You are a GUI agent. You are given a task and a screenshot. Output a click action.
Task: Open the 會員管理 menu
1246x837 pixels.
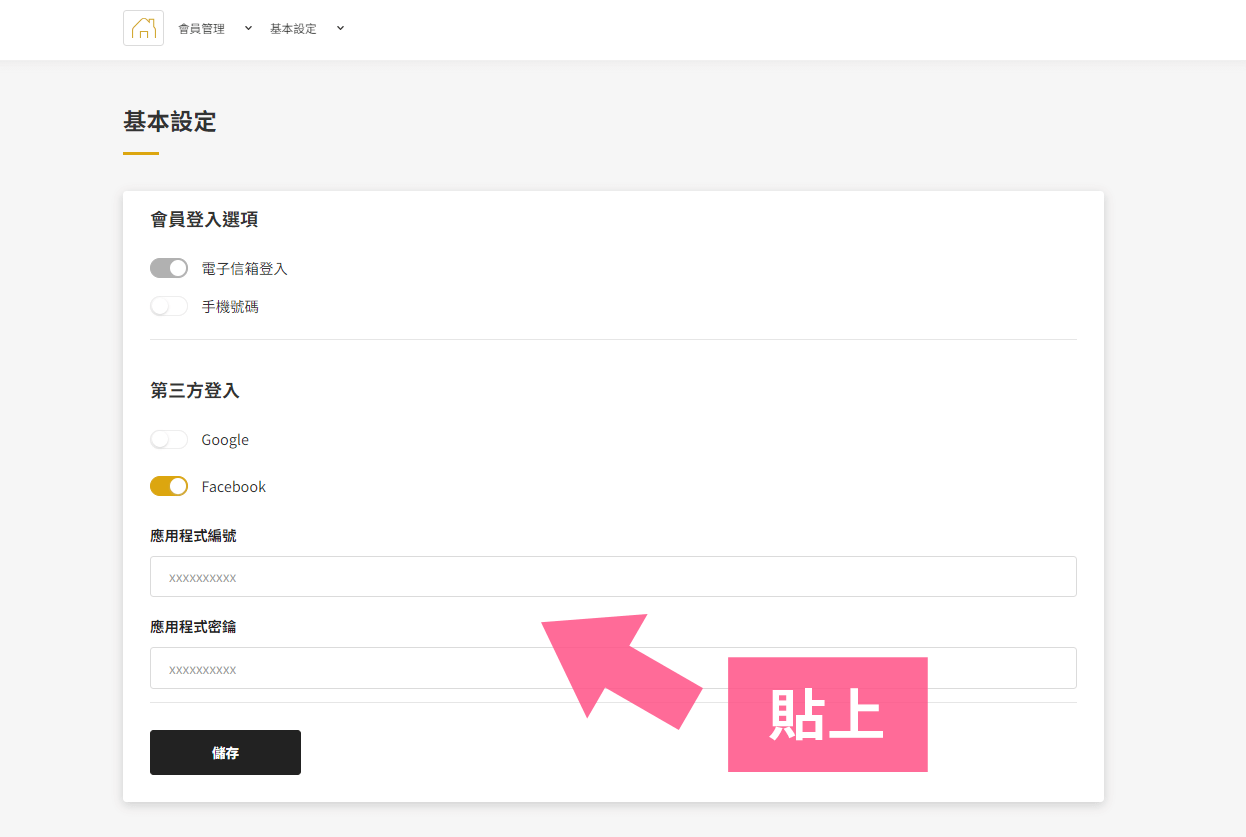(x=201, y=29)
